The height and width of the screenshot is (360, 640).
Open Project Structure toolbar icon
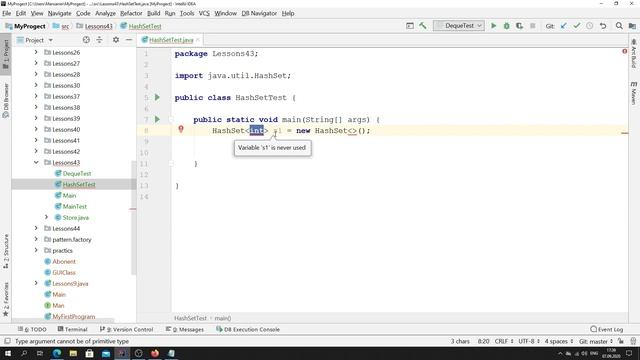click(x=632, y=26)
